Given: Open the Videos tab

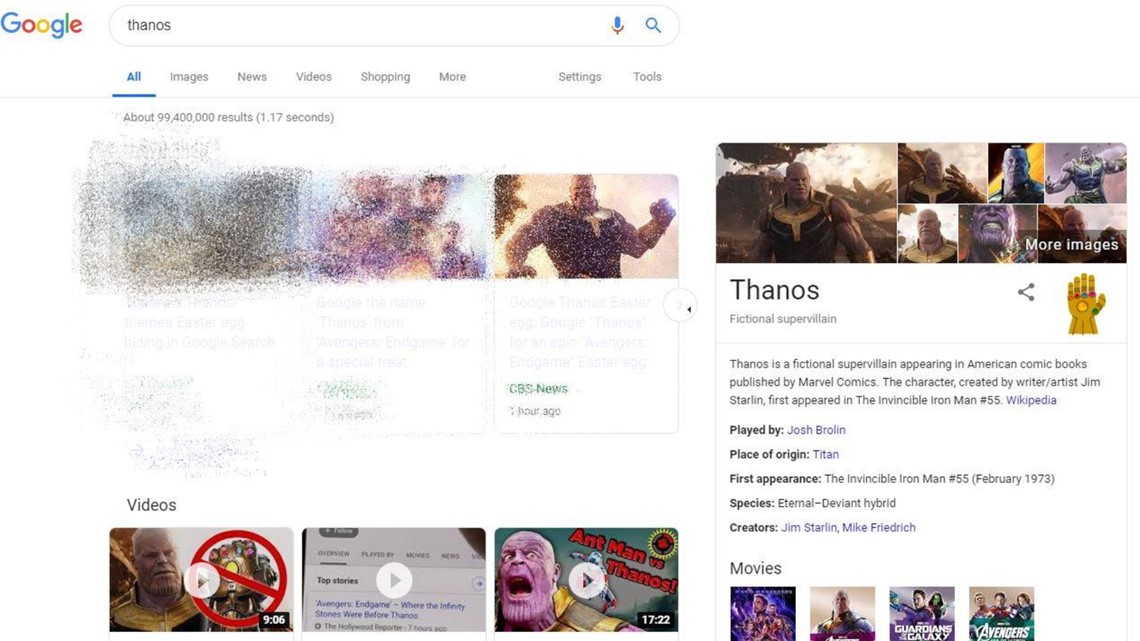Looking at the screenshot, I should click(314, 77).
